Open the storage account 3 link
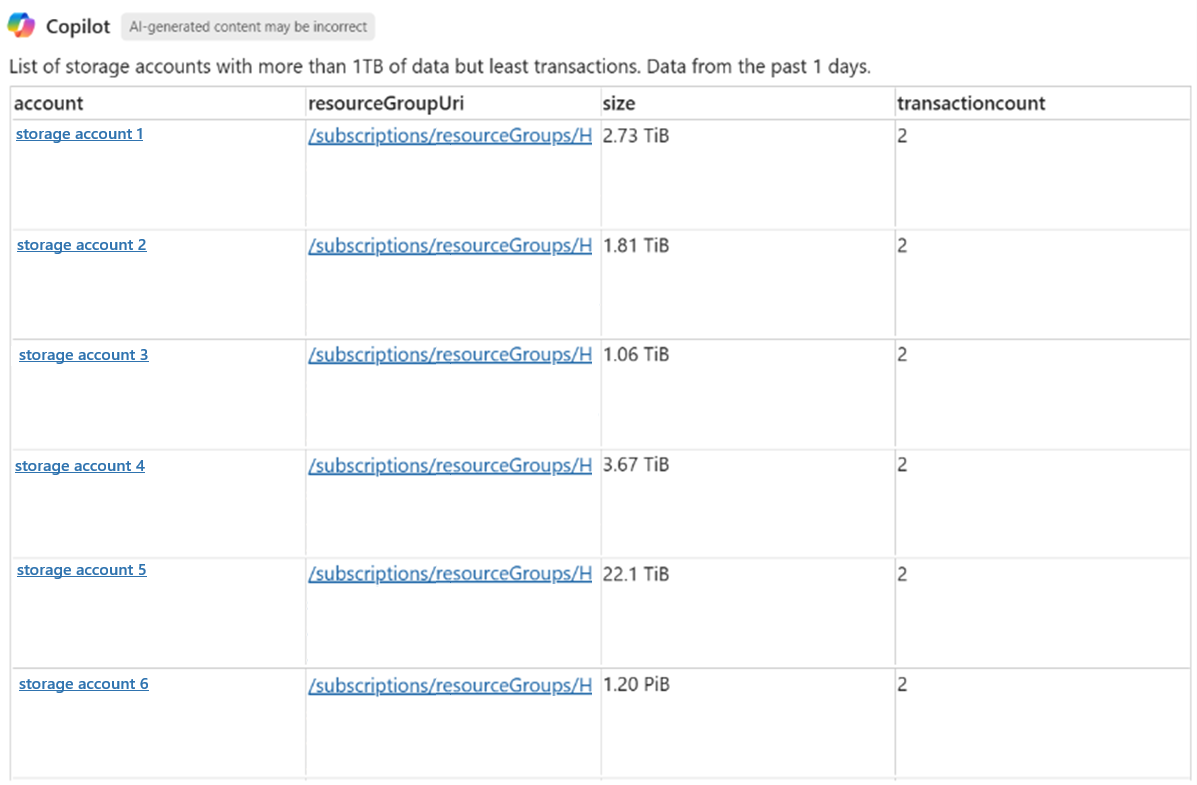This screenshot has height=785, width=1197. click(x=83, y=354)
